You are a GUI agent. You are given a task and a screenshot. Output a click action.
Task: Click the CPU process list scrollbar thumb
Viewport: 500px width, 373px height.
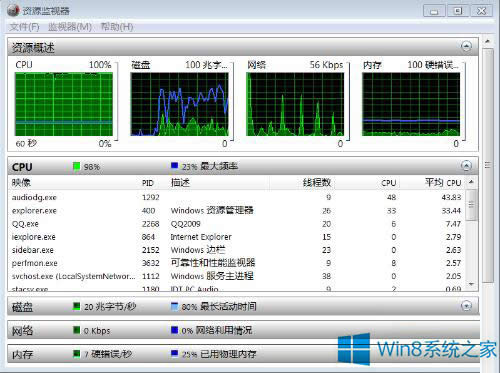(471, 205)
